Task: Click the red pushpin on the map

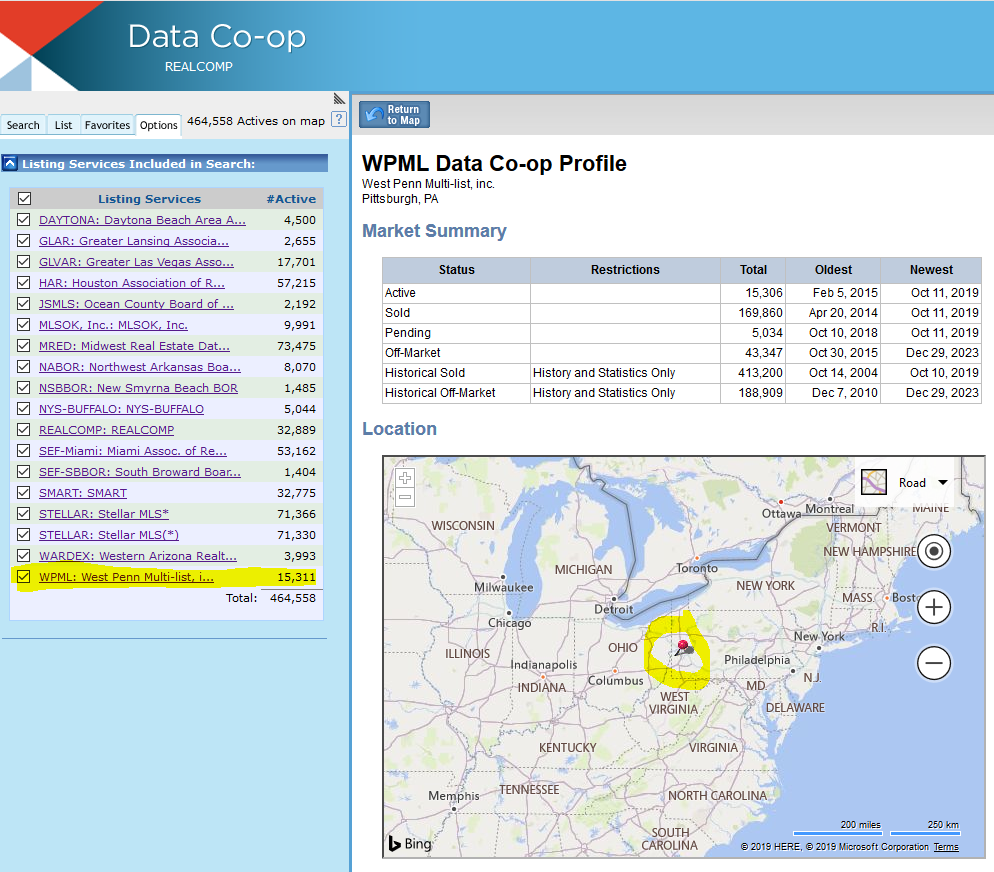Action: click(683, 647)
